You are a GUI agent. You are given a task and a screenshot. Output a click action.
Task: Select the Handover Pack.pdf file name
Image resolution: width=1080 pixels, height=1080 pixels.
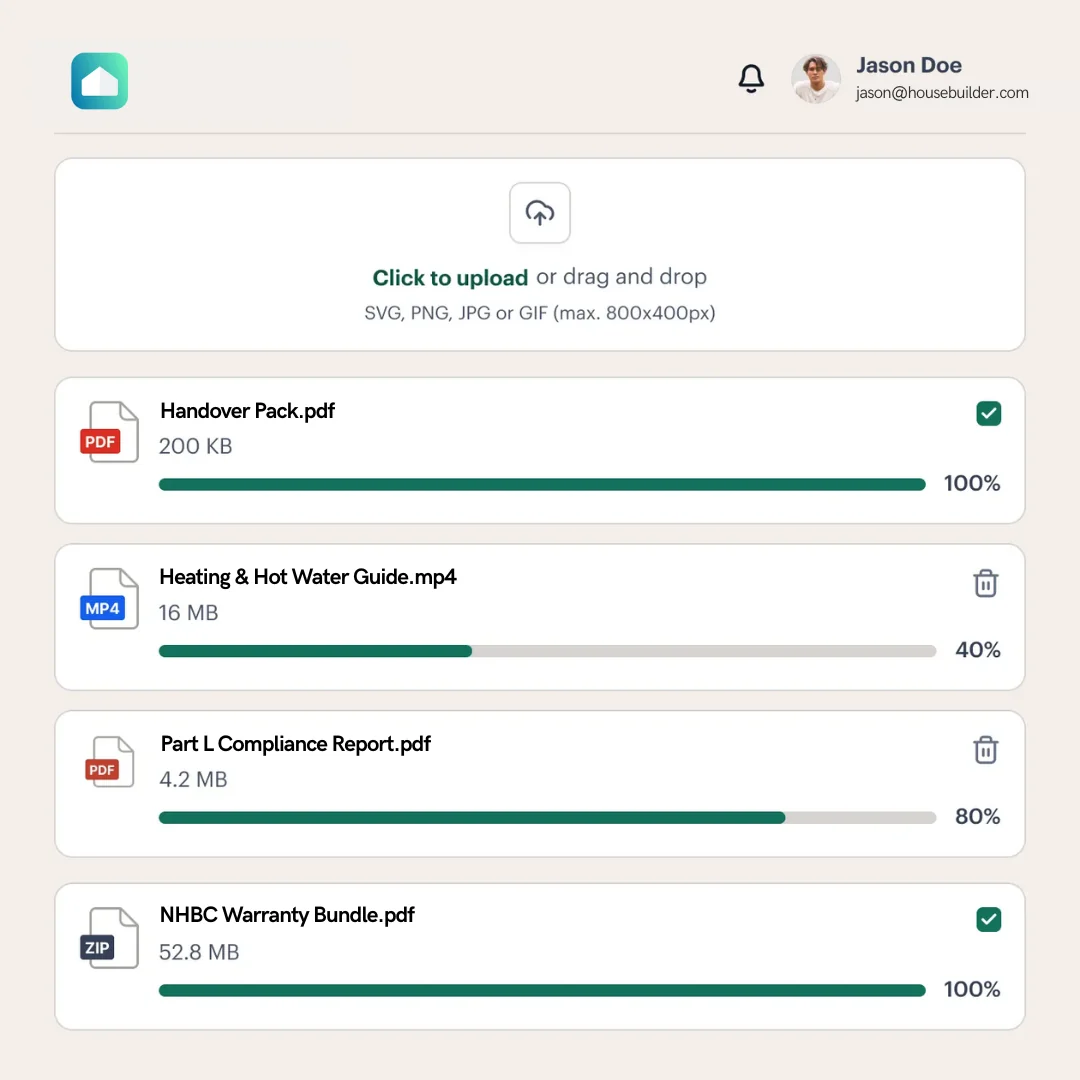(247, 411)
